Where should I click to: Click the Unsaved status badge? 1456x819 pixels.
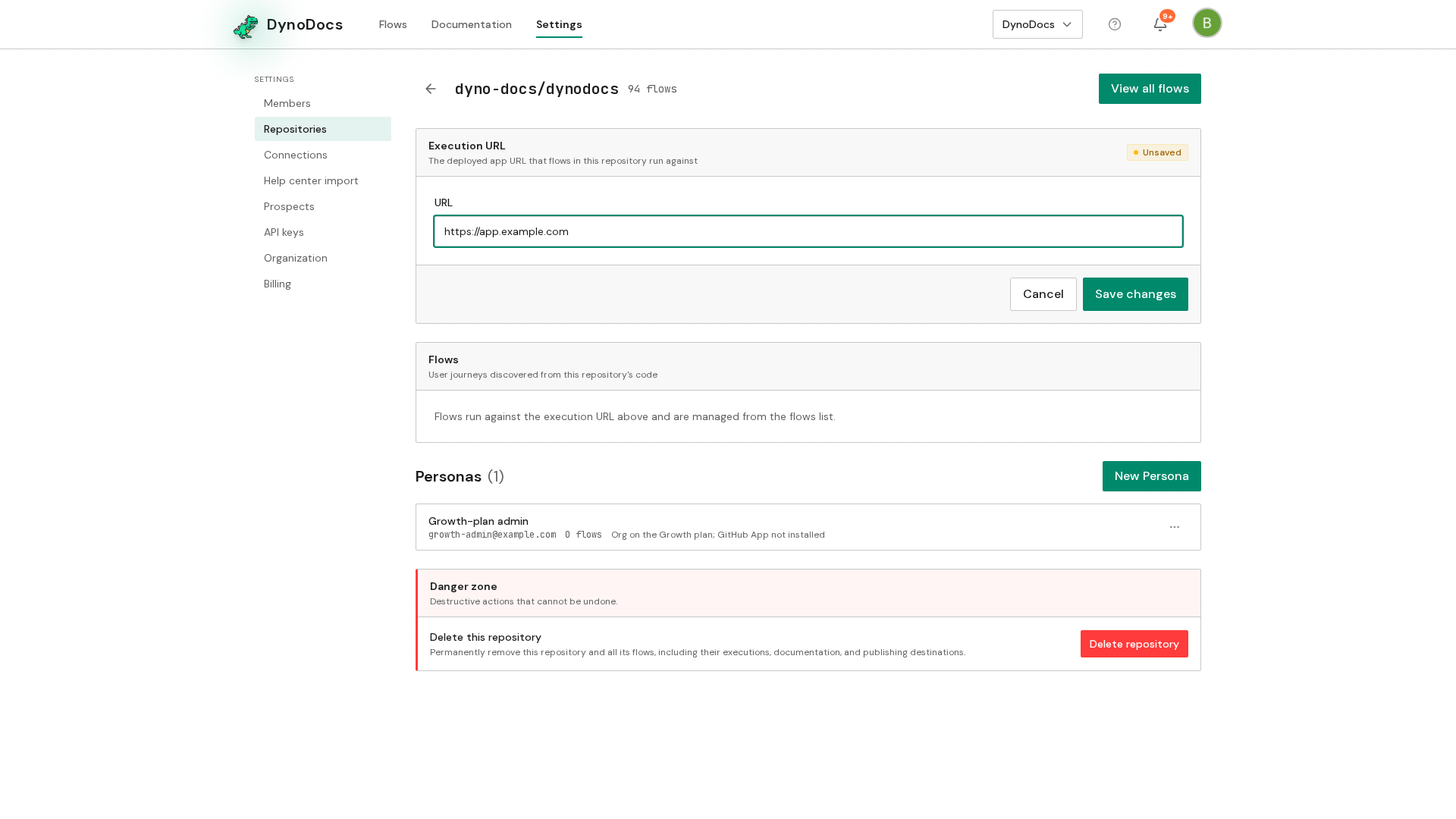[1157, 152]
